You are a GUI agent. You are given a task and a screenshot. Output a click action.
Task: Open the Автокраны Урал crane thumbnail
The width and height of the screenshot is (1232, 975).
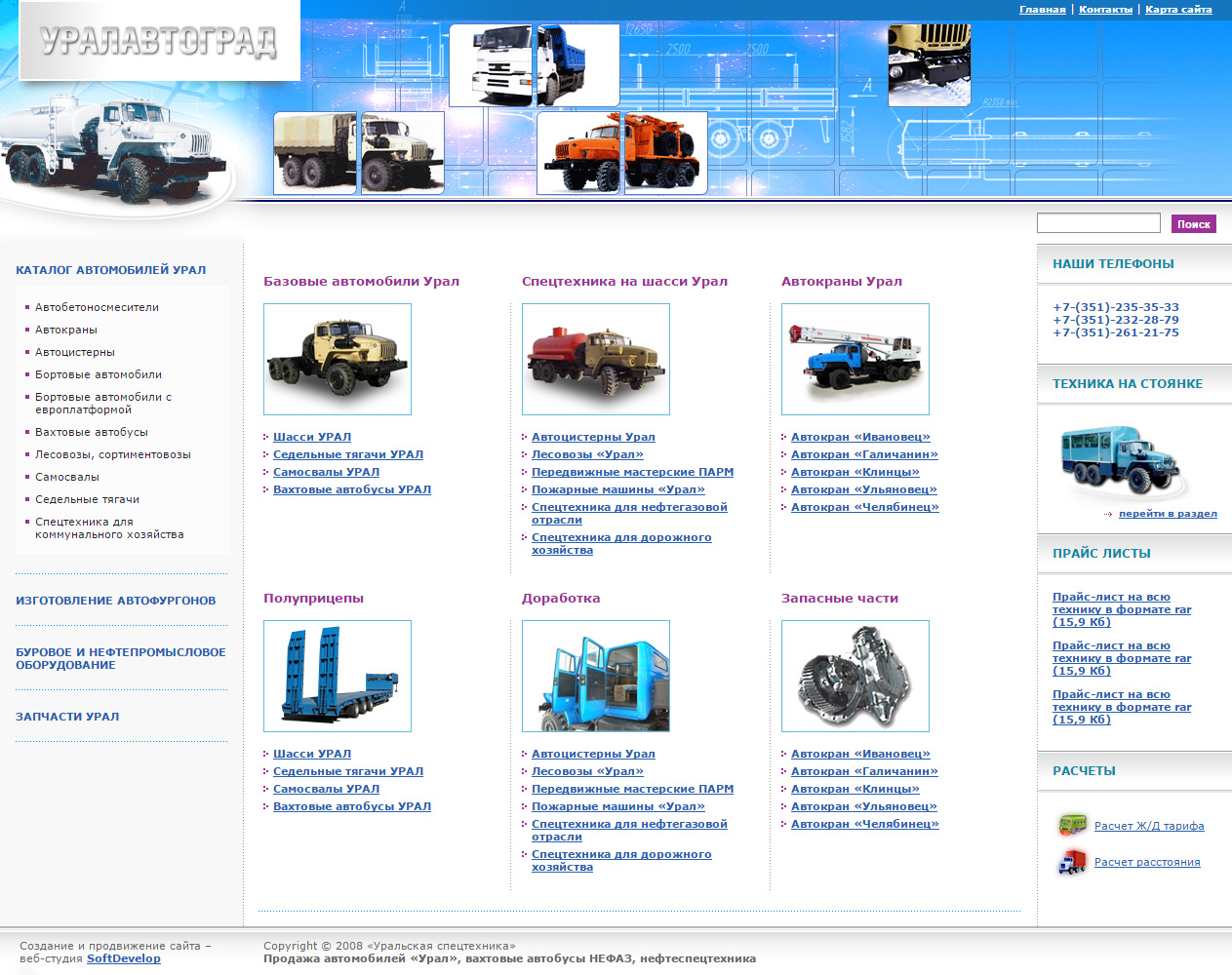(855, 359)
